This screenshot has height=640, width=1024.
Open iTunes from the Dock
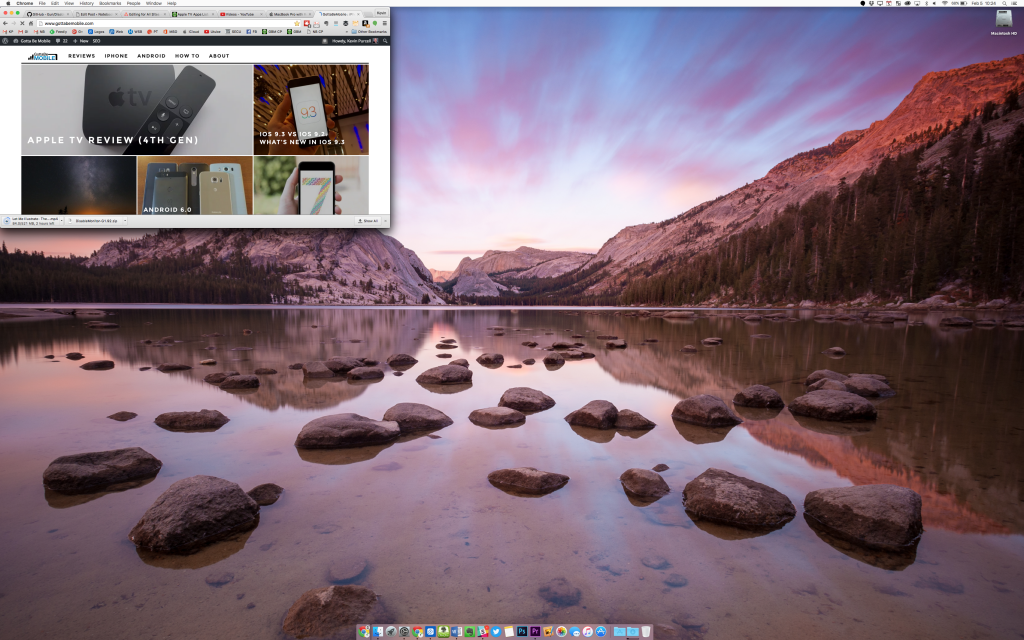(586, 630)
